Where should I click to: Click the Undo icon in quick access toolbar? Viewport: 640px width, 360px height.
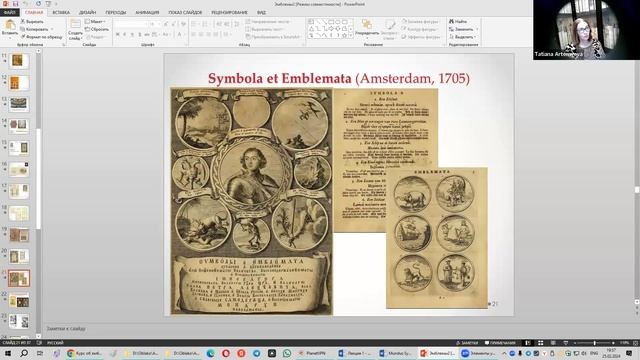[25, 4]
